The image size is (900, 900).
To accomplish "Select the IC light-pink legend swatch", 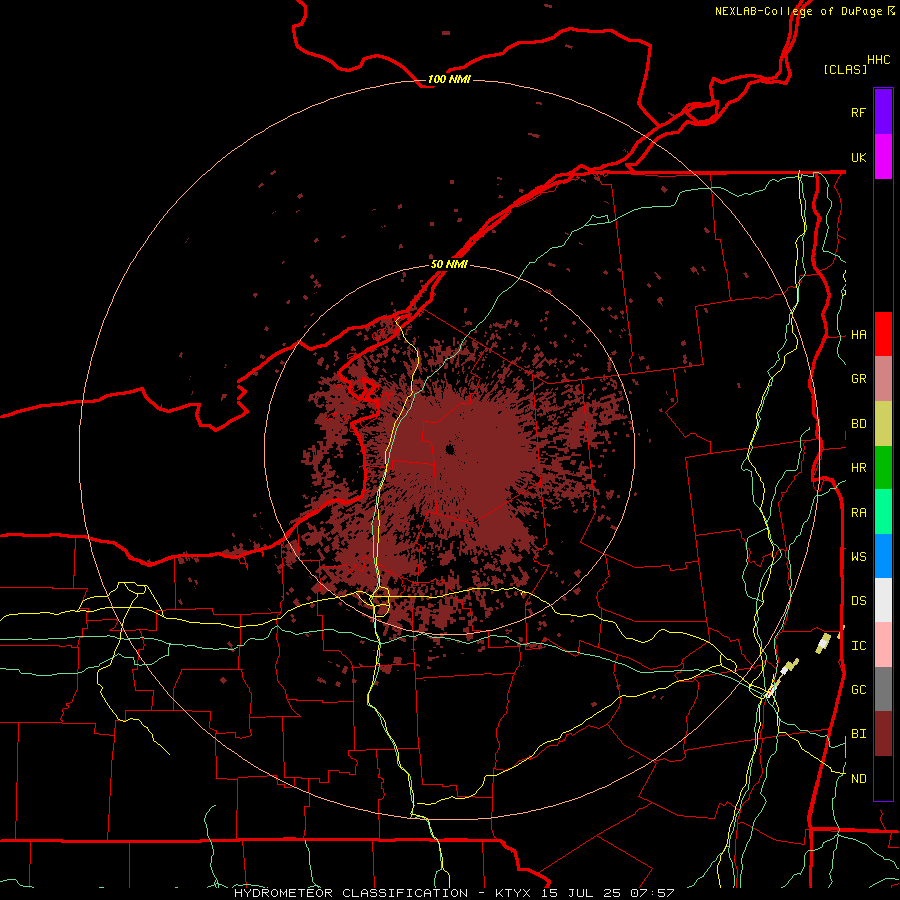I will coord(883,645).
